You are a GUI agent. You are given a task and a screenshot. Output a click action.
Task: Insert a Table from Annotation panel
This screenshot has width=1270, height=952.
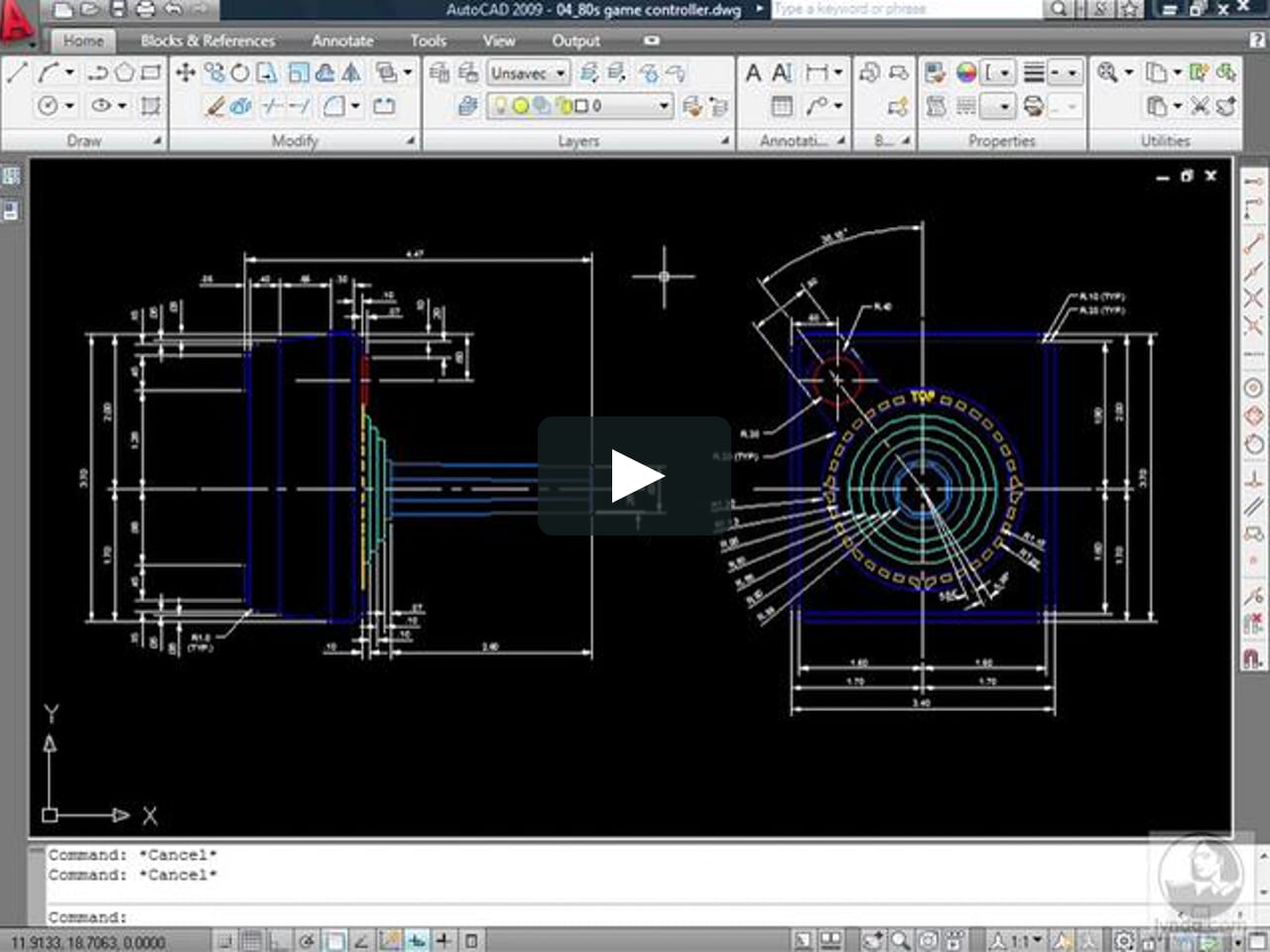[x=782, y=105]
